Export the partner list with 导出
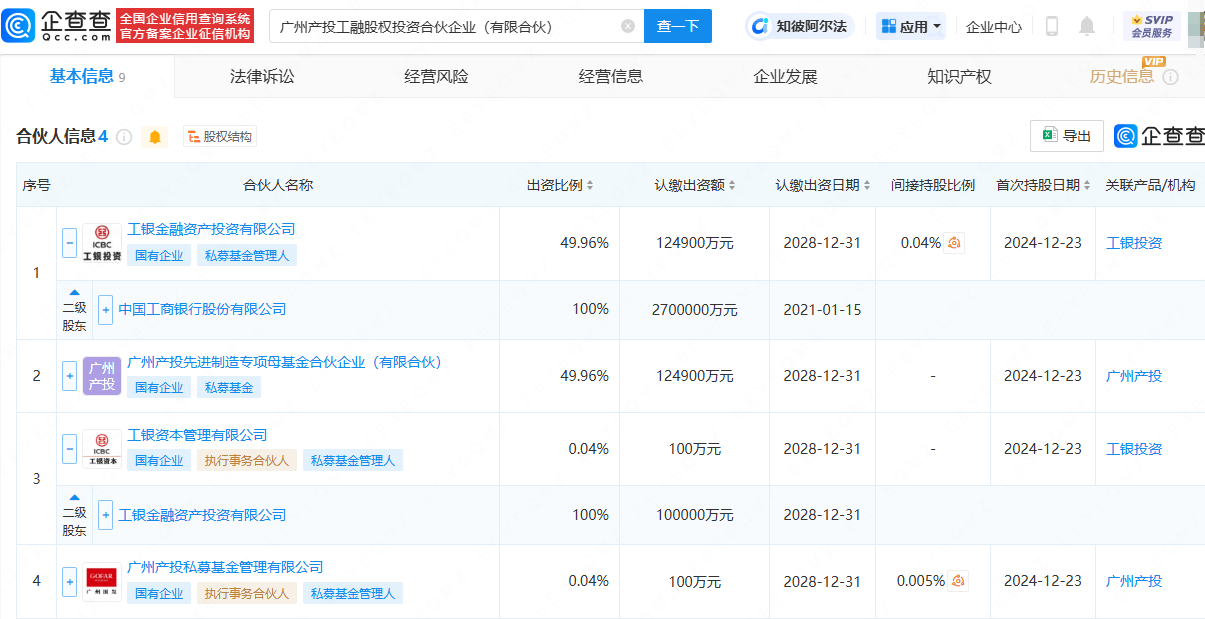Viewport: 1205px width, 619px height. [x=1067, y=136]
